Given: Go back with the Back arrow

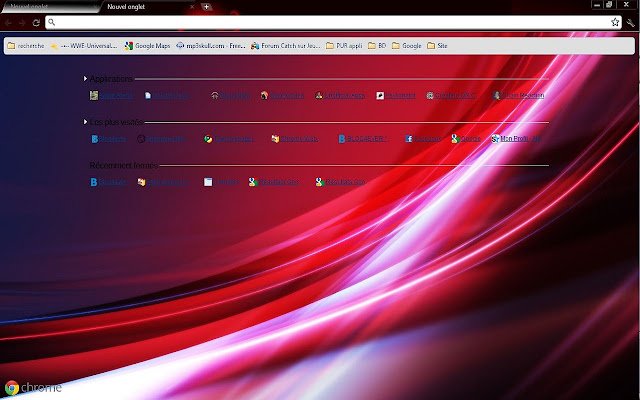Looking at the screenshot, I should click(9, 23).
